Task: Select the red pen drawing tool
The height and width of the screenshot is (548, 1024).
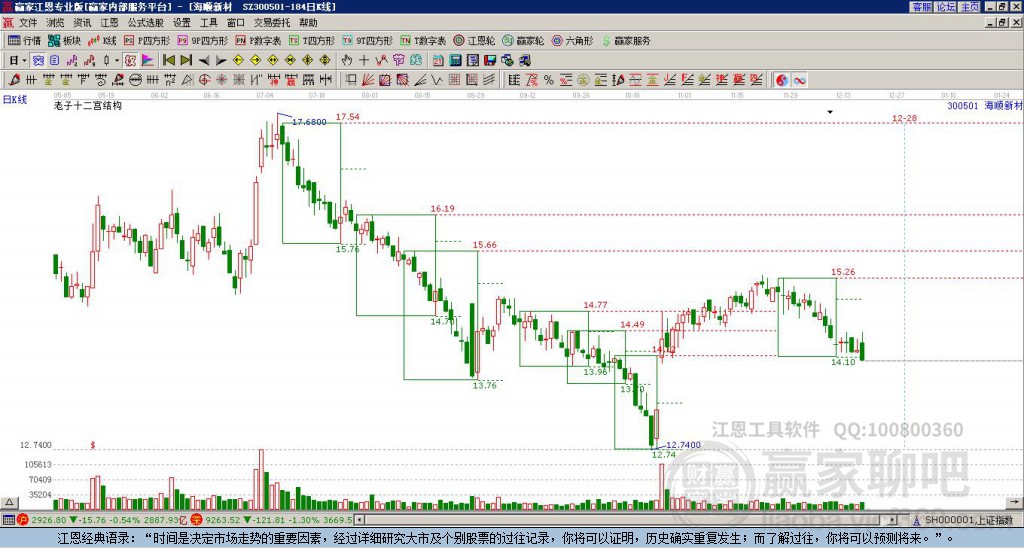Action: click(14, 80)
